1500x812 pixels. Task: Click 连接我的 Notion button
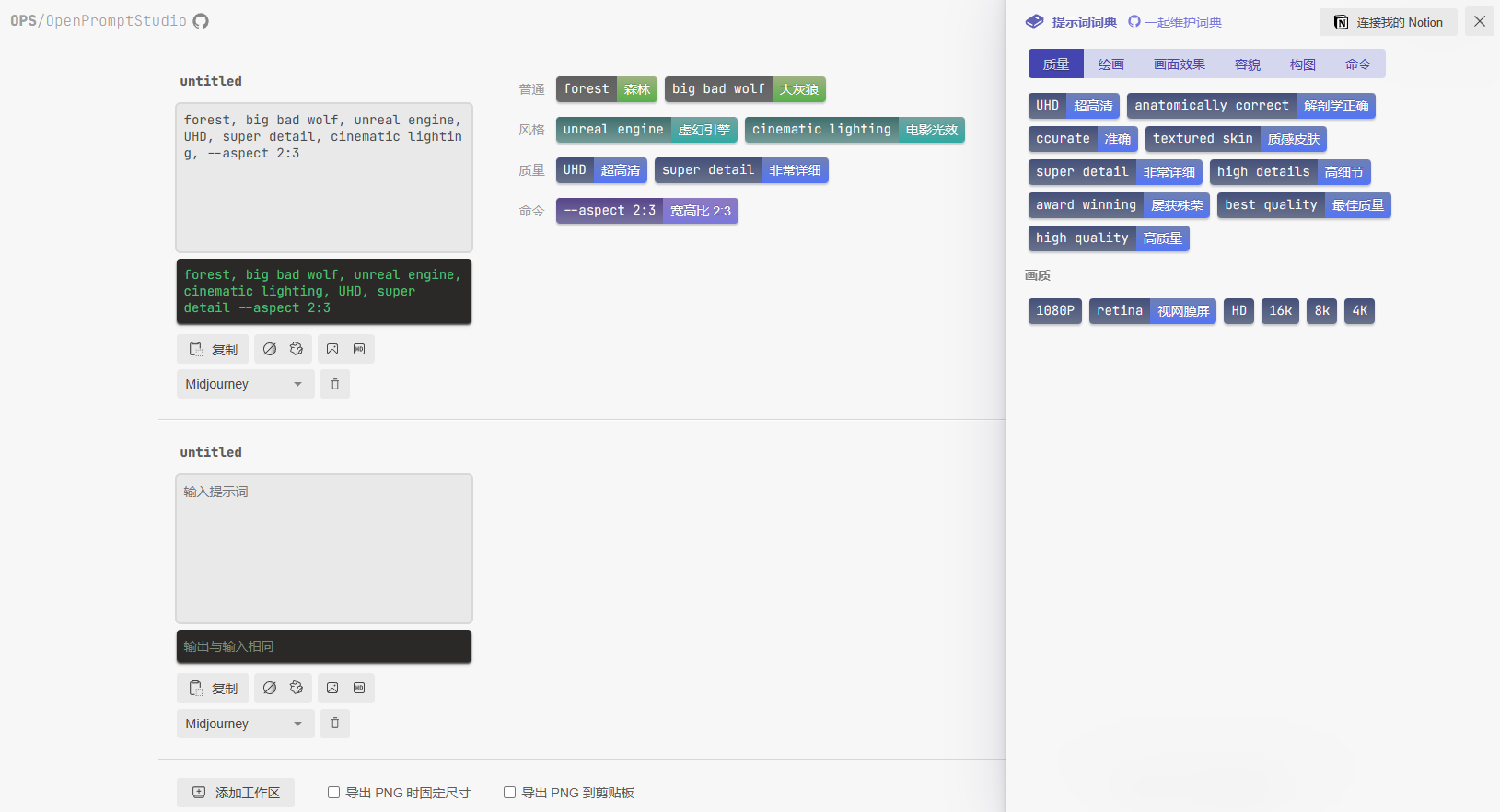[1389, 22]
